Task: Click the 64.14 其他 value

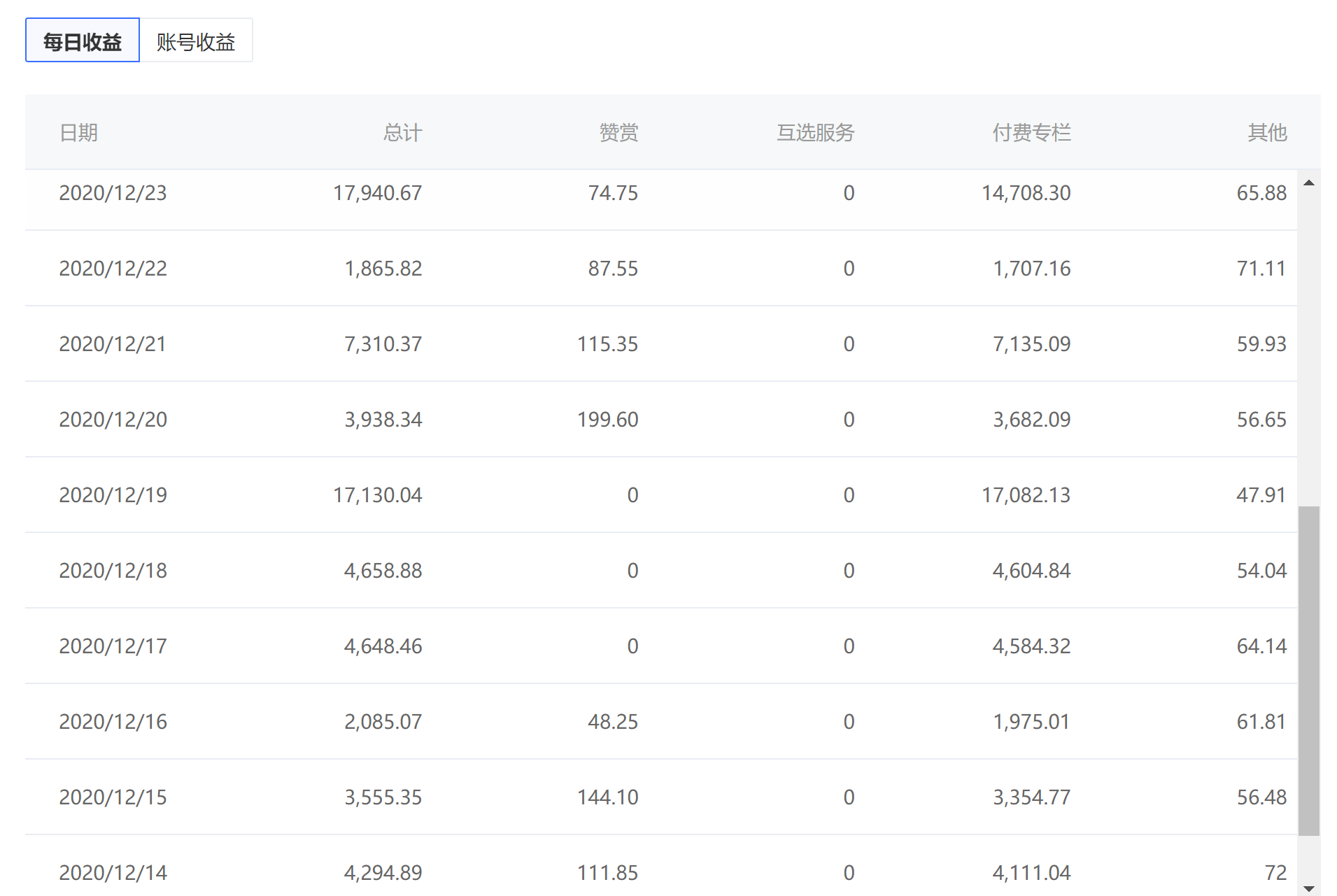Action: coord(1261,646)
